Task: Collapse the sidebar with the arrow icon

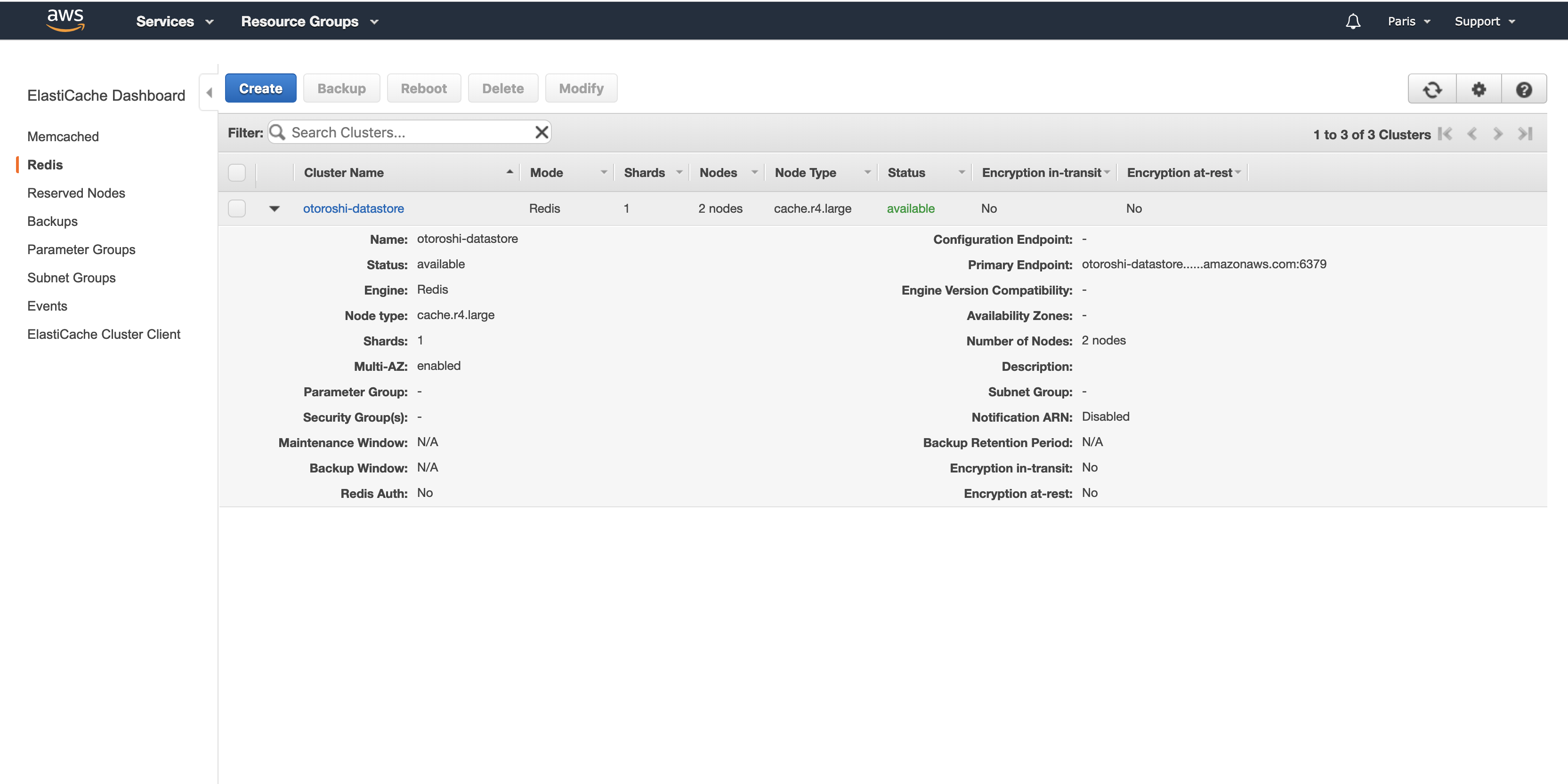Action: pyautogui.click(x=209, y=93)
